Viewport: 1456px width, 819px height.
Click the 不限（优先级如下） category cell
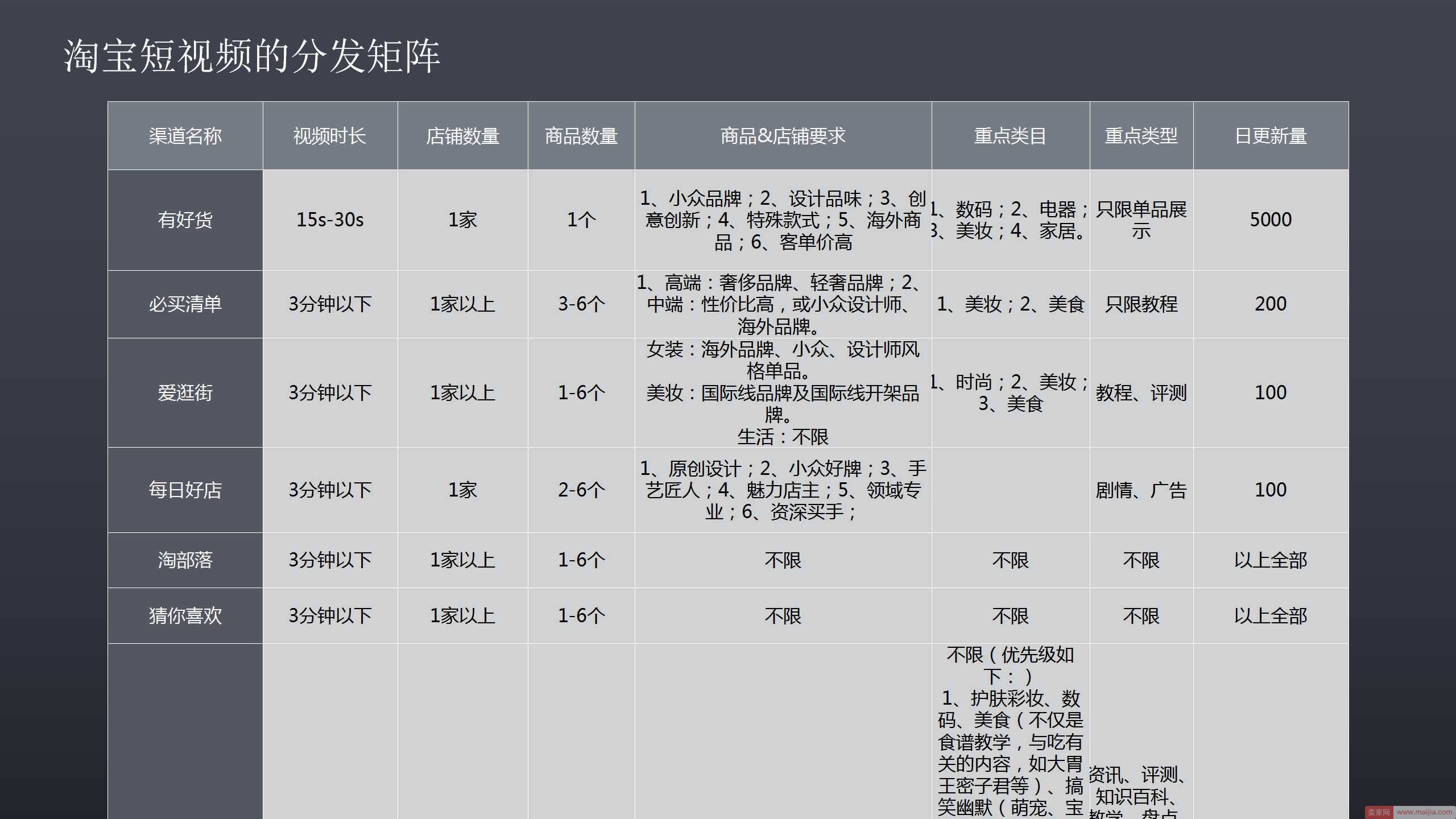click(1011, 731)
